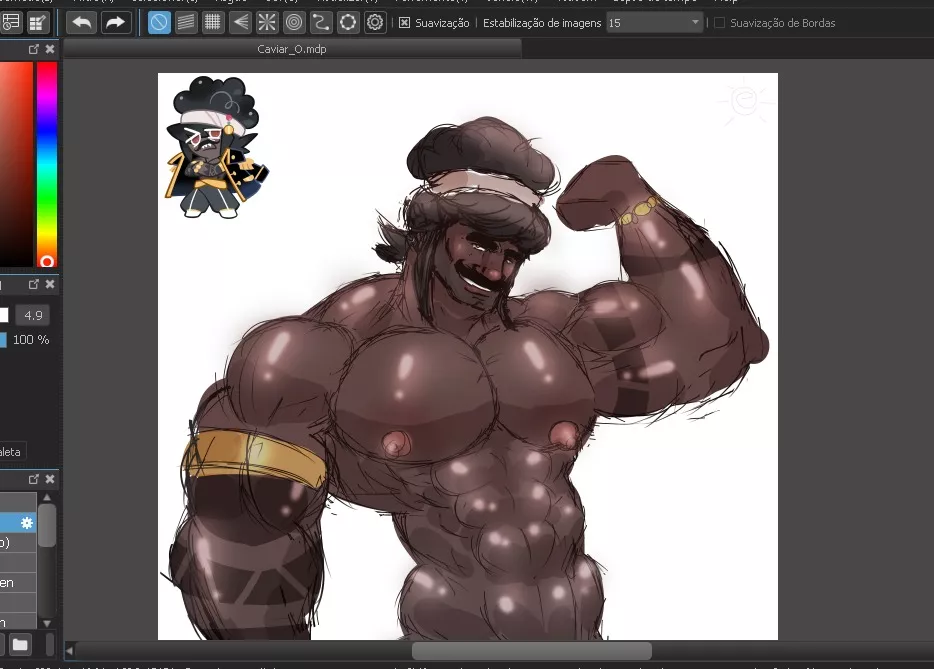Select the concentric circle snap guide
This screenshot has width=934, height=669.
[x=294, y=22]
